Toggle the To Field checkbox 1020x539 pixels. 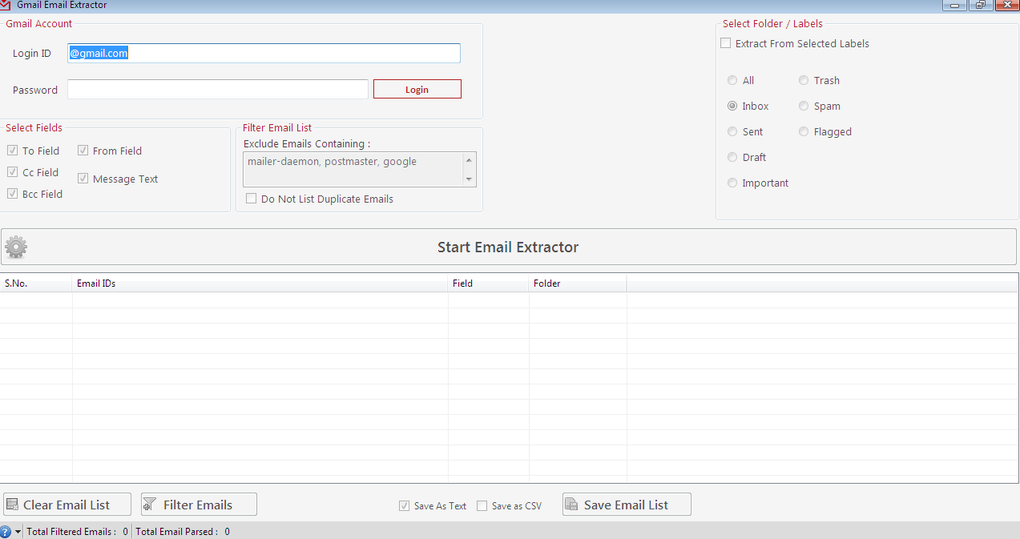pos(12,150)
